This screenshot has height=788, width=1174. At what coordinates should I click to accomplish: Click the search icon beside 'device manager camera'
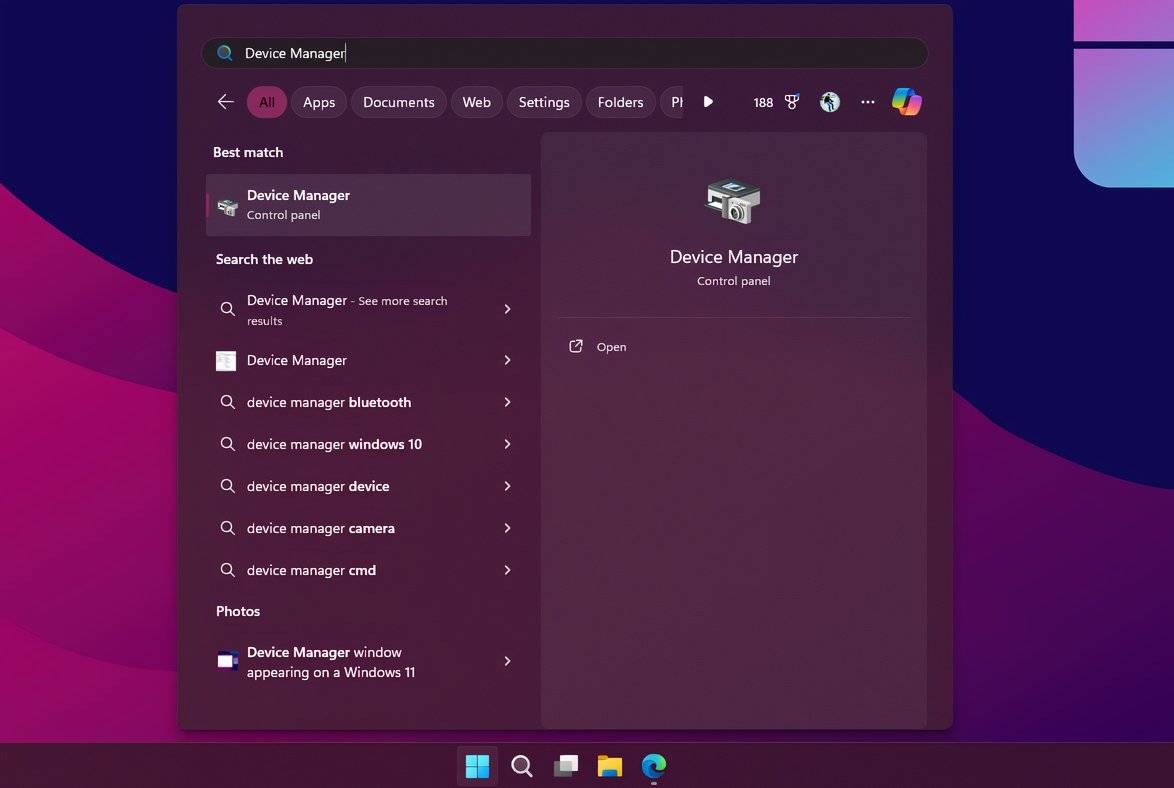pyautogui.click(x=228, y=528)
